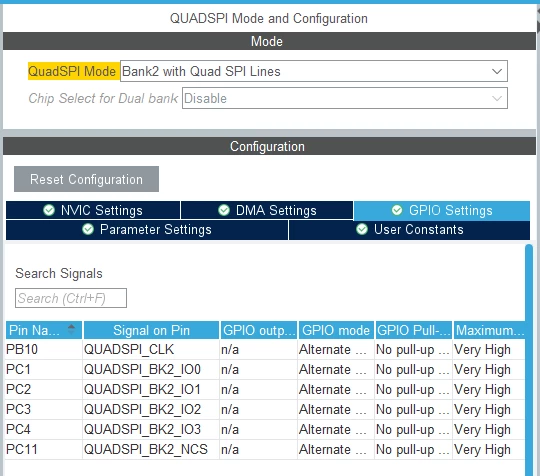Select the Parameter Settings tab
The image size is (540, 476).
pos(147,230)
